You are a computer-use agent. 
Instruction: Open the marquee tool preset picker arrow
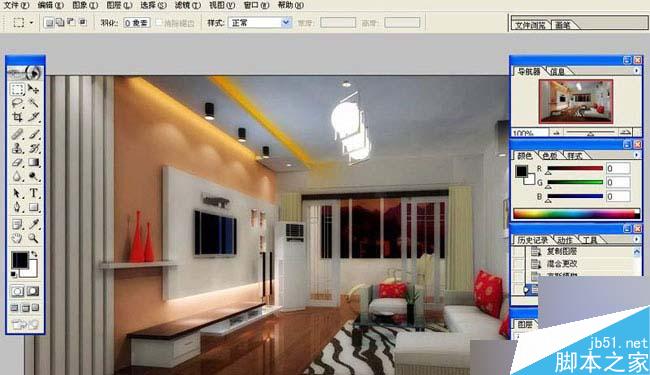point(31,22)
